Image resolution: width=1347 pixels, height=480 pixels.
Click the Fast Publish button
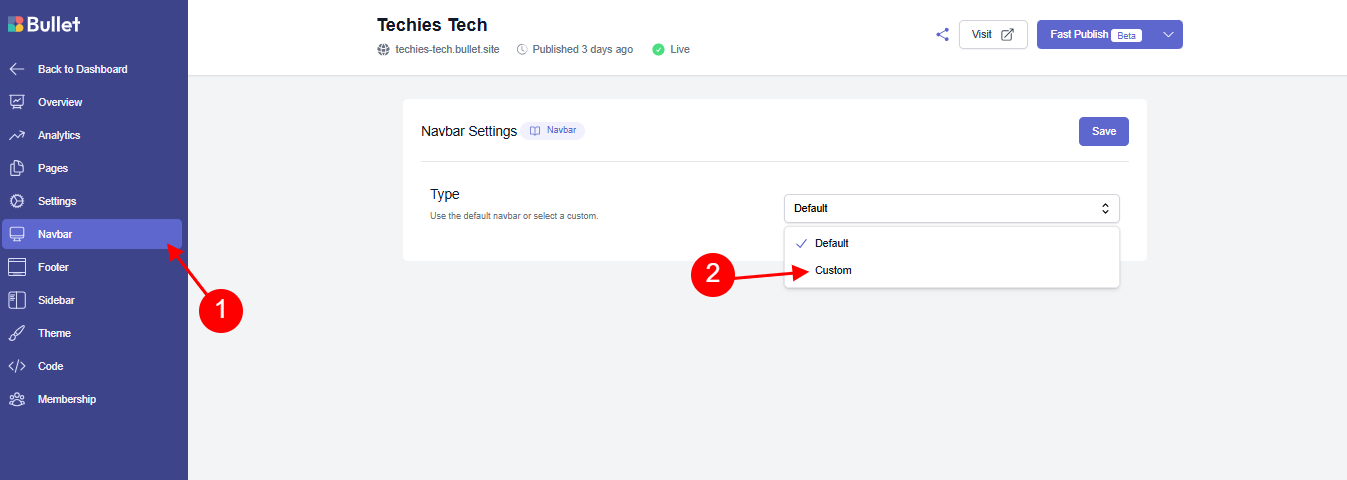[1097, 34]
